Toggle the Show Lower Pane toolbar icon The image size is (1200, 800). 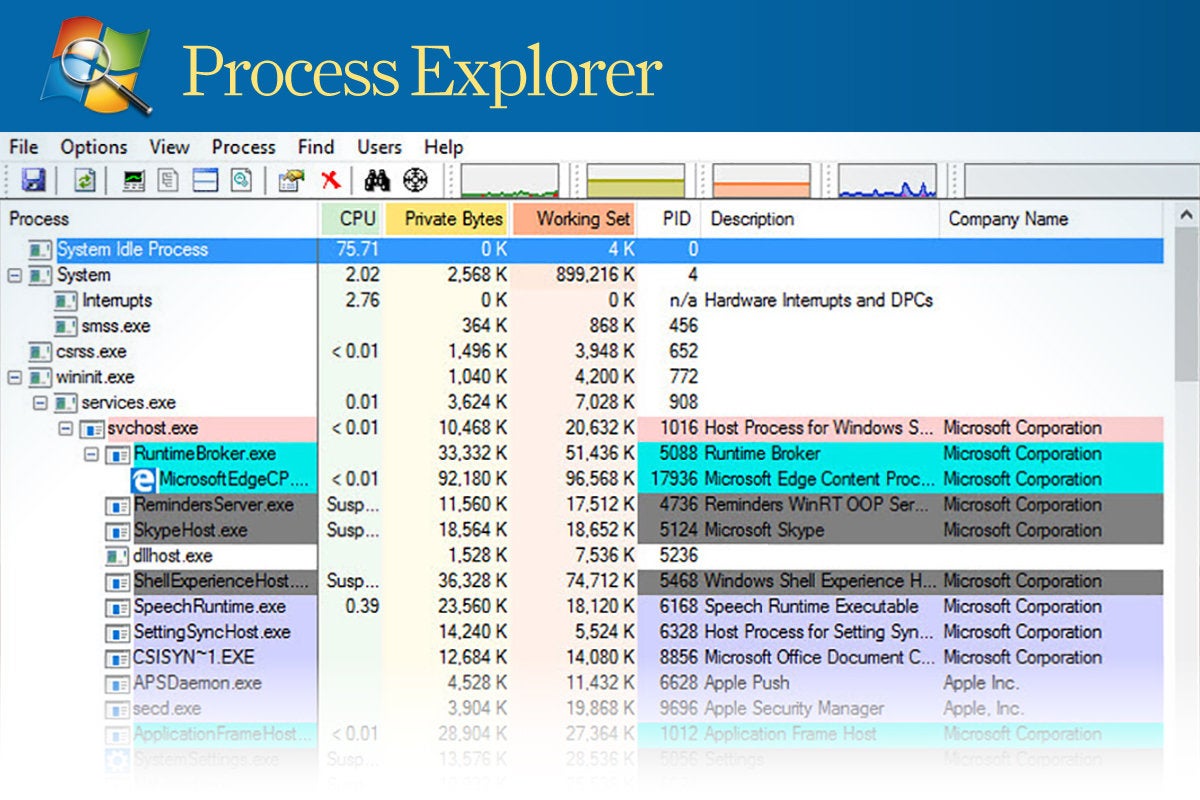pos(205,180)
